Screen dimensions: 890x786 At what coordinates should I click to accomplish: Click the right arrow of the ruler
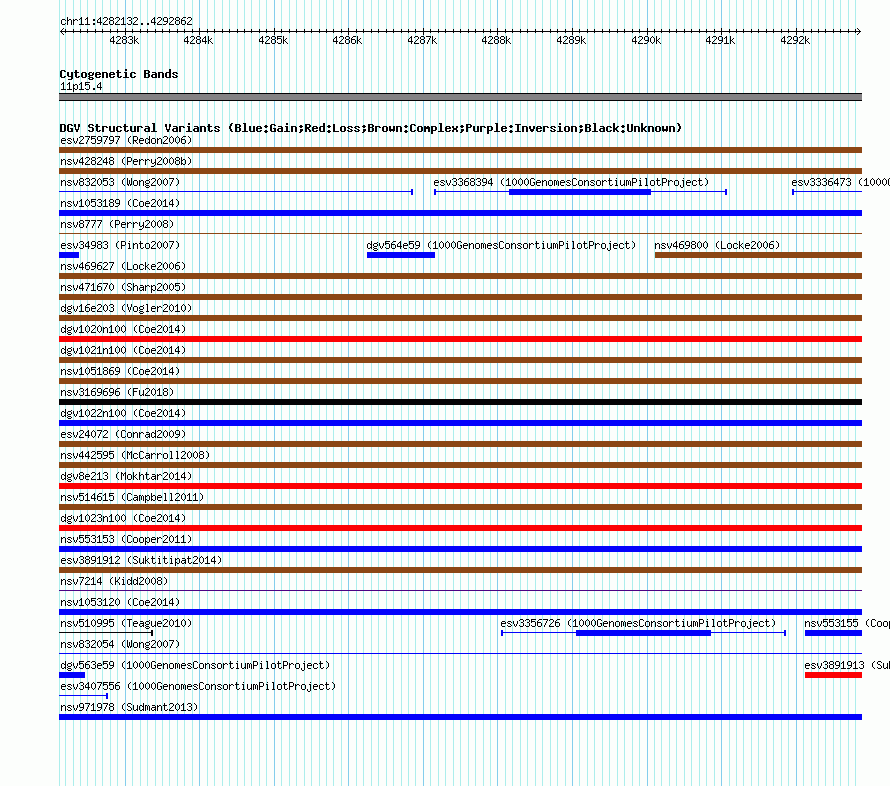[858, 31]
